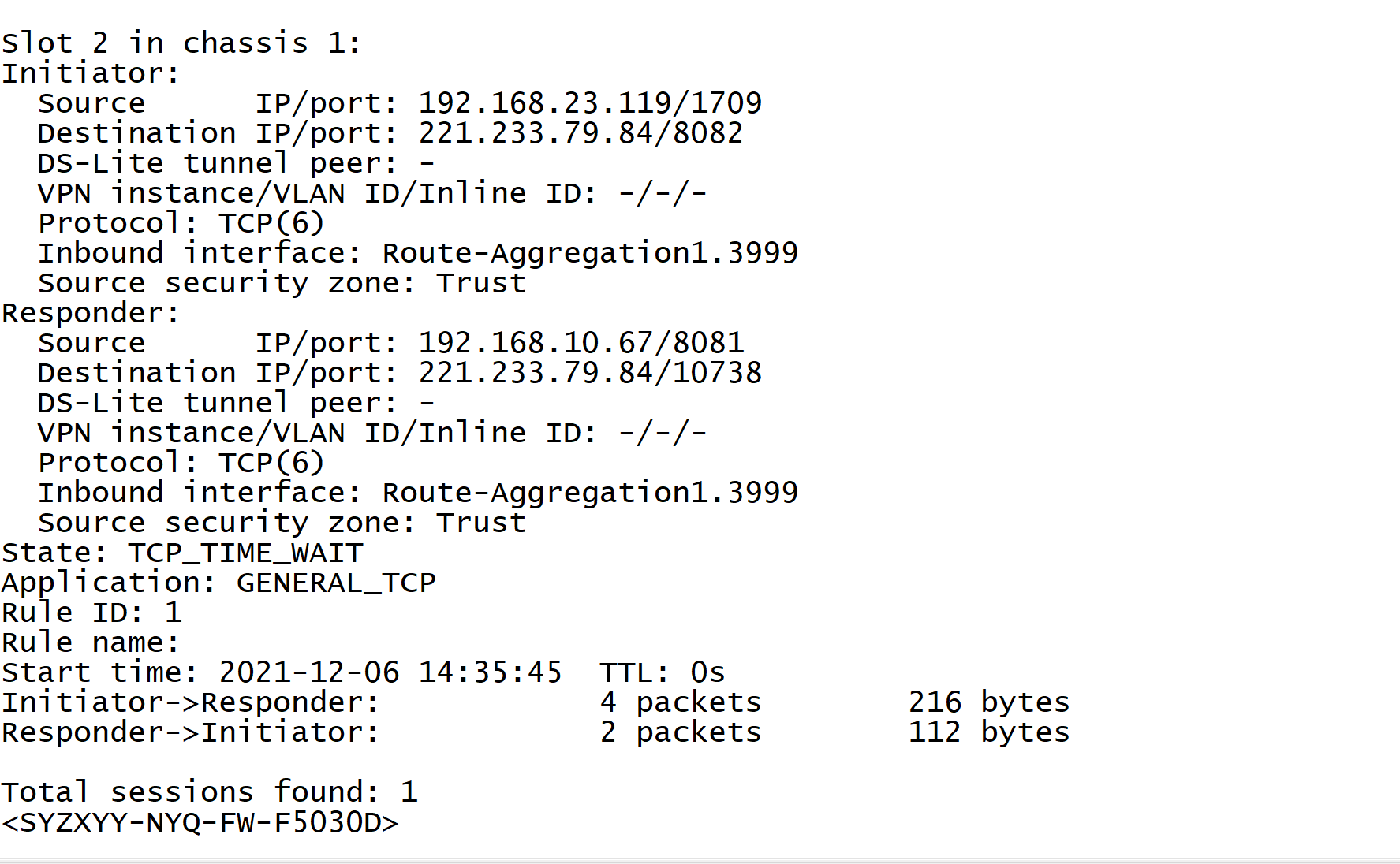Click the responder destination IP 221.233.79.84/10738

point(589,373)
